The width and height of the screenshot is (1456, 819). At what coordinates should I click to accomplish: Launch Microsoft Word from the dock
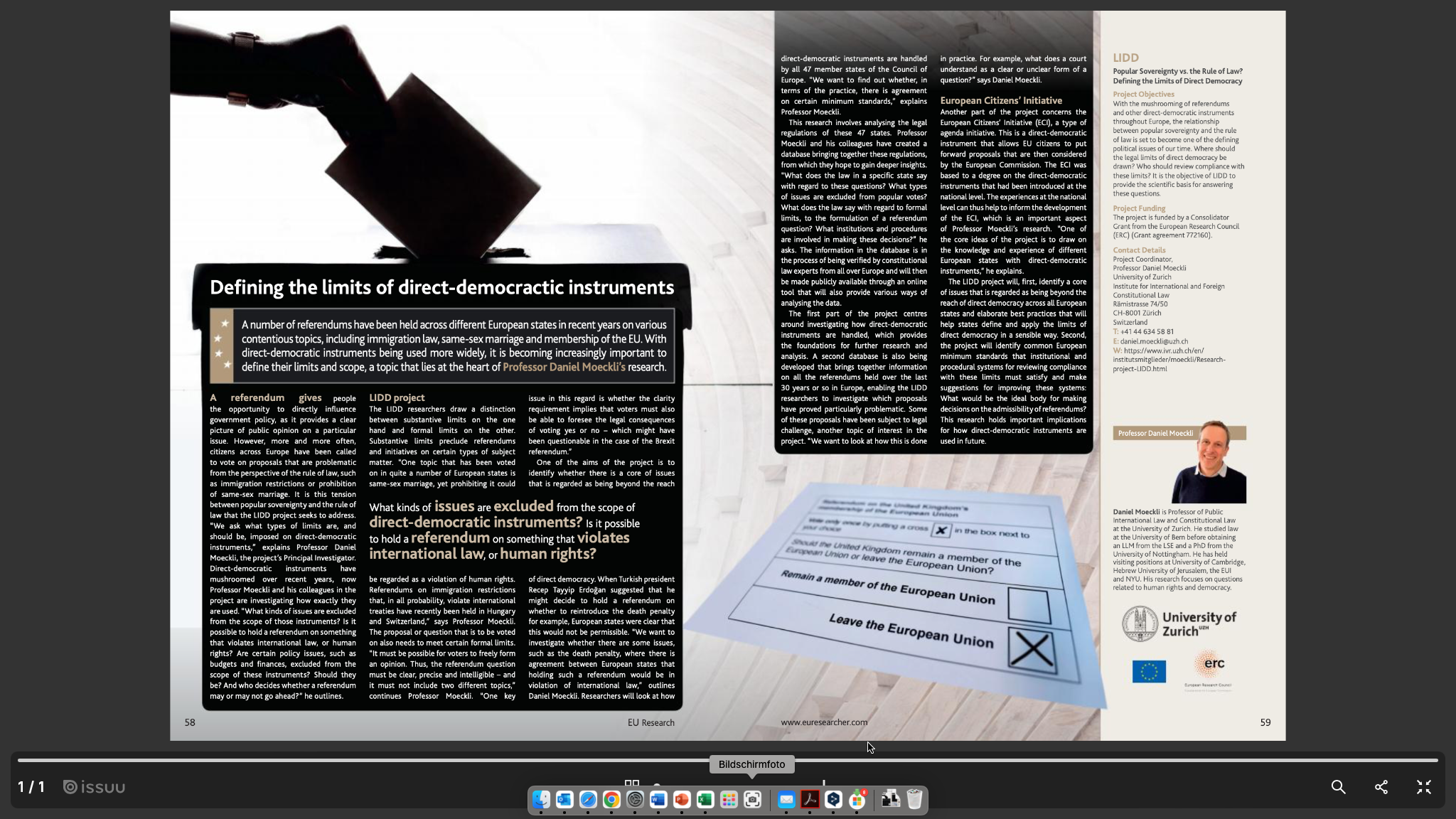pyautogui.click(x=658, y=800)
